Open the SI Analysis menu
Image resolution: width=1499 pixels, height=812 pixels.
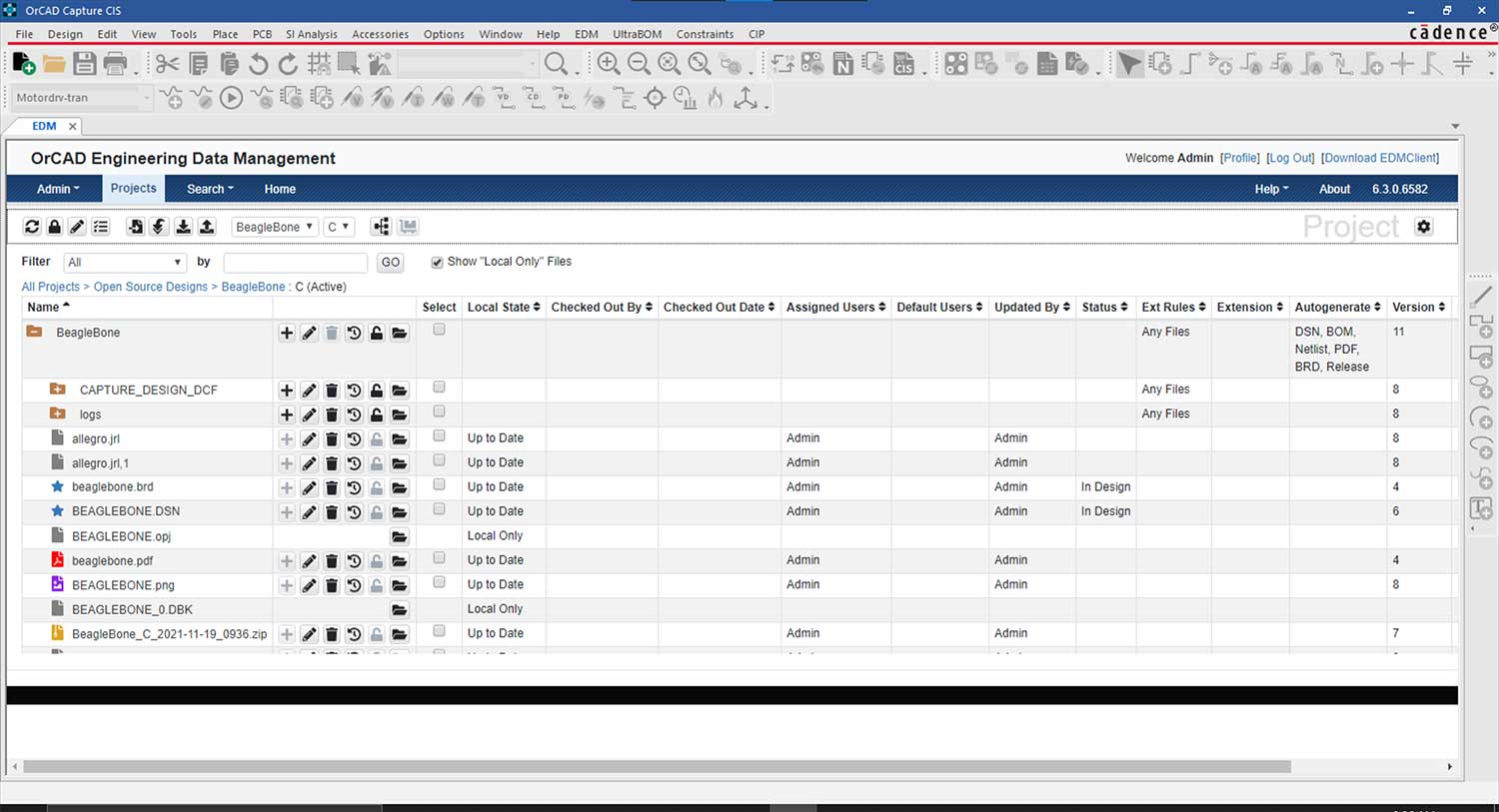click(x=312, y=34)
